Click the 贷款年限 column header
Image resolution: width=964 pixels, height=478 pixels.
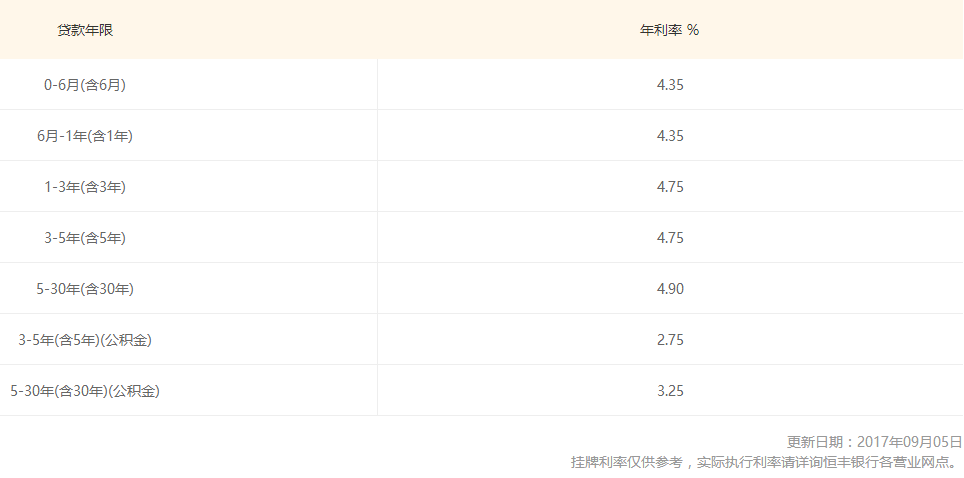point(85,30)
